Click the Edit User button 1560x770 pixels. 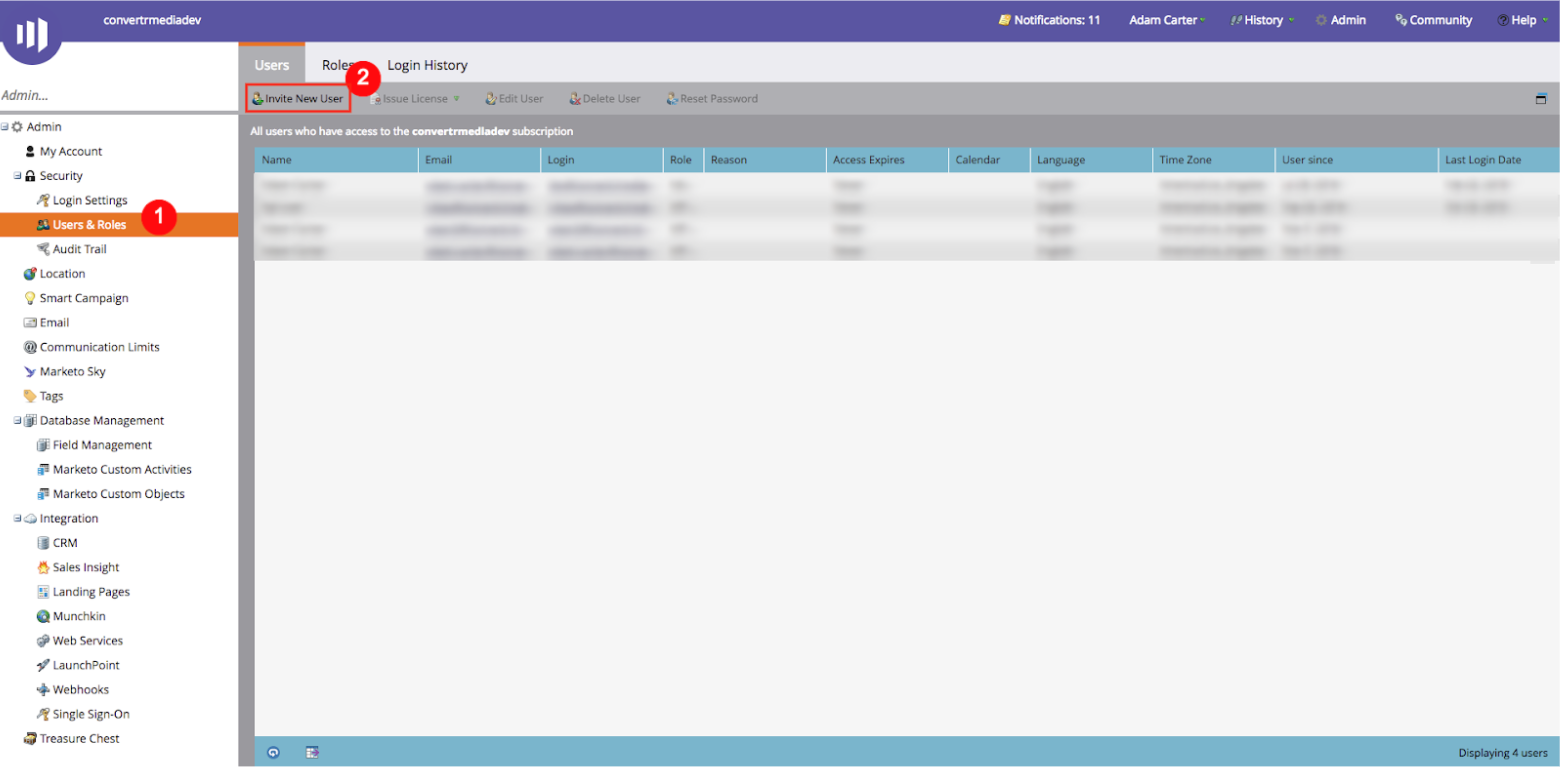514,99
